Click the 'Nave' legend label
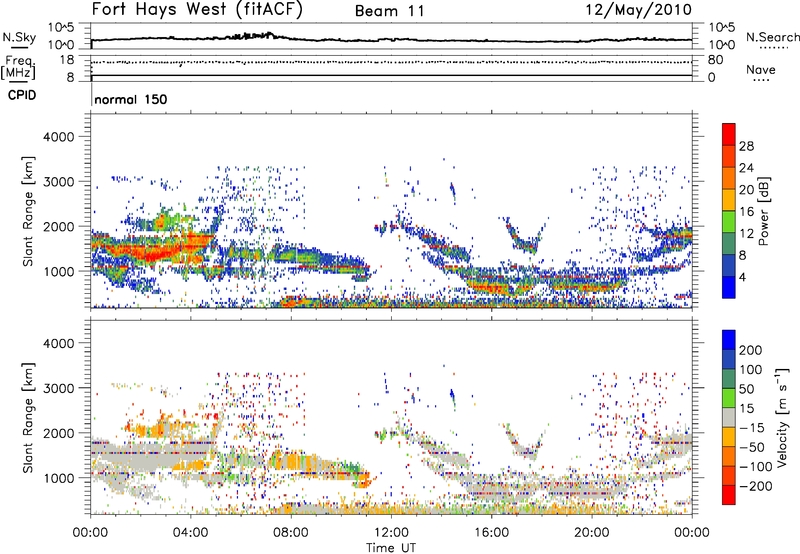 tap(761, 70)
